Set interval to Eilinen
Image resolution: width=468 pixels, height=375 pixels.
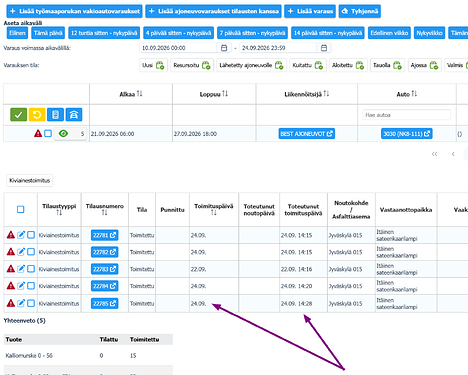click(x=17, y=33)
